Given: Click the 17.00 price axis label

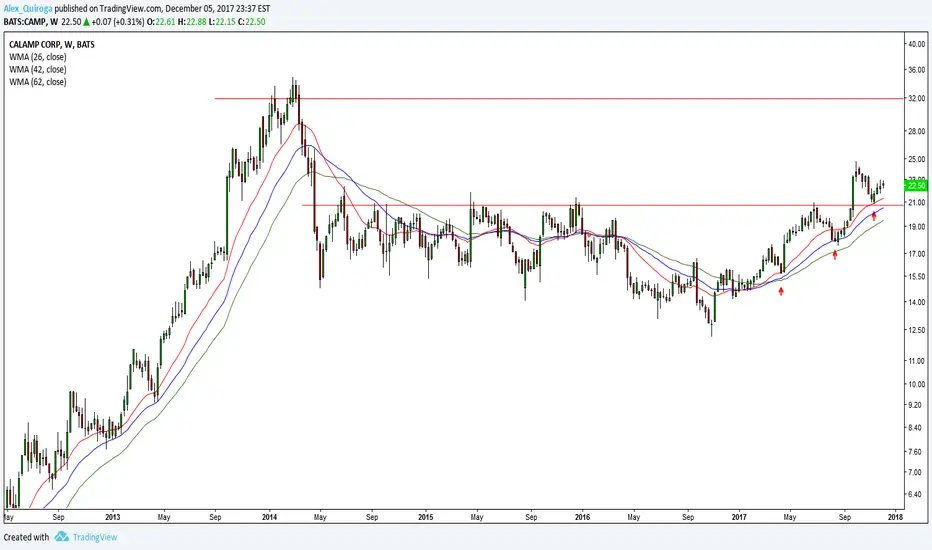Looking at the screenshot, I should click(x=916, y=254).
